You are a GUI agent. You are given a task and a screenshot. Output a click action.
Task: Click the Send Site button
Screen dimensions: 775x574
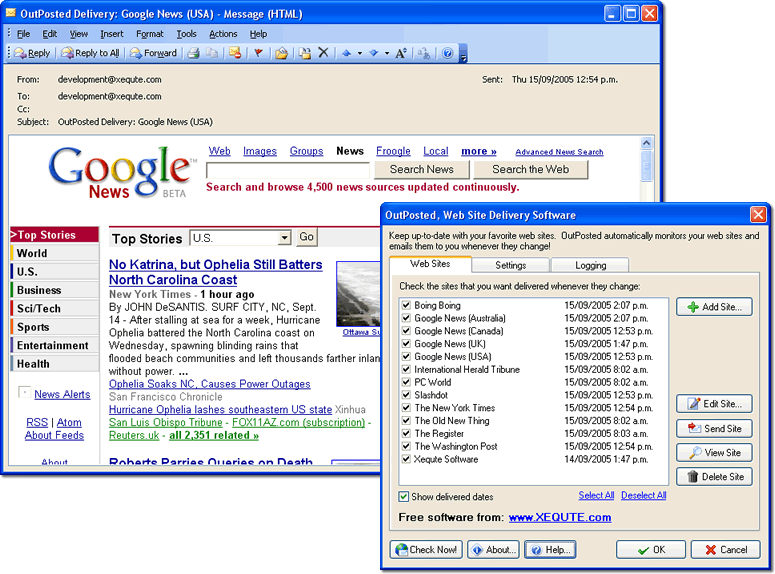coord(714,429)
